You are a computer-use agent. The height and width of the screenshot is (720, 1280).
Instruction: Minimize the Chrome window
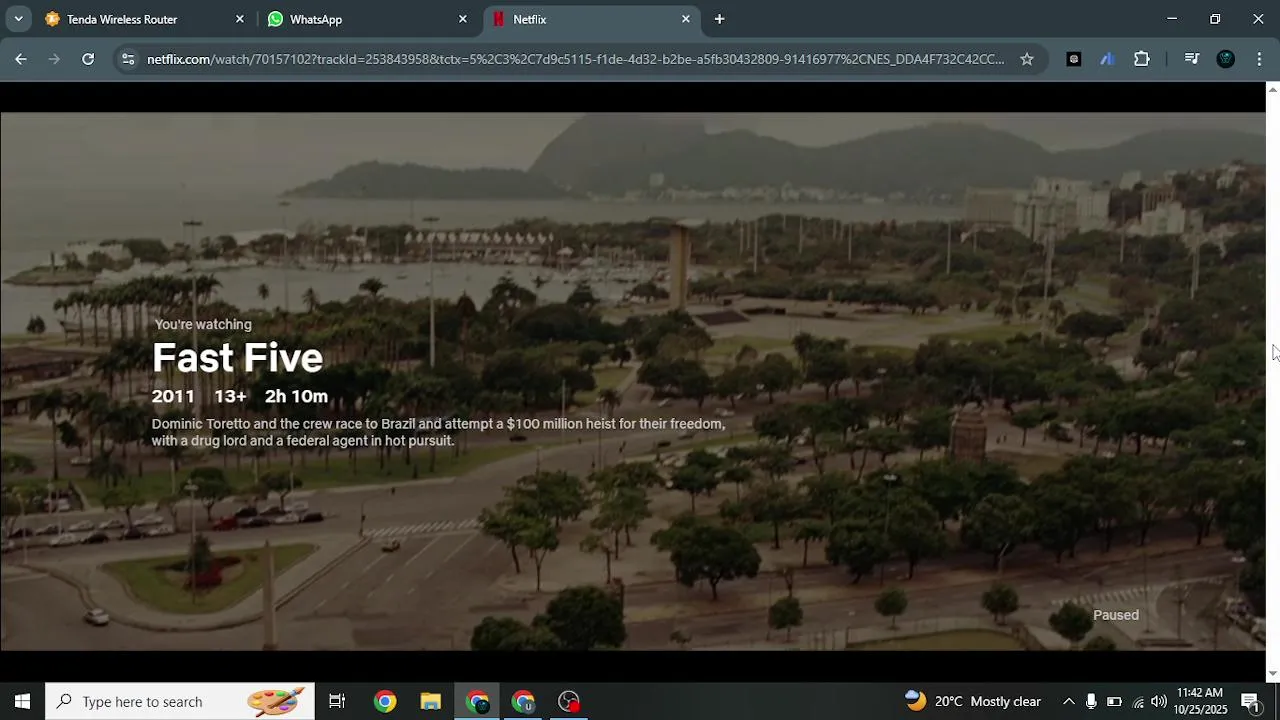click(1172, 18)
